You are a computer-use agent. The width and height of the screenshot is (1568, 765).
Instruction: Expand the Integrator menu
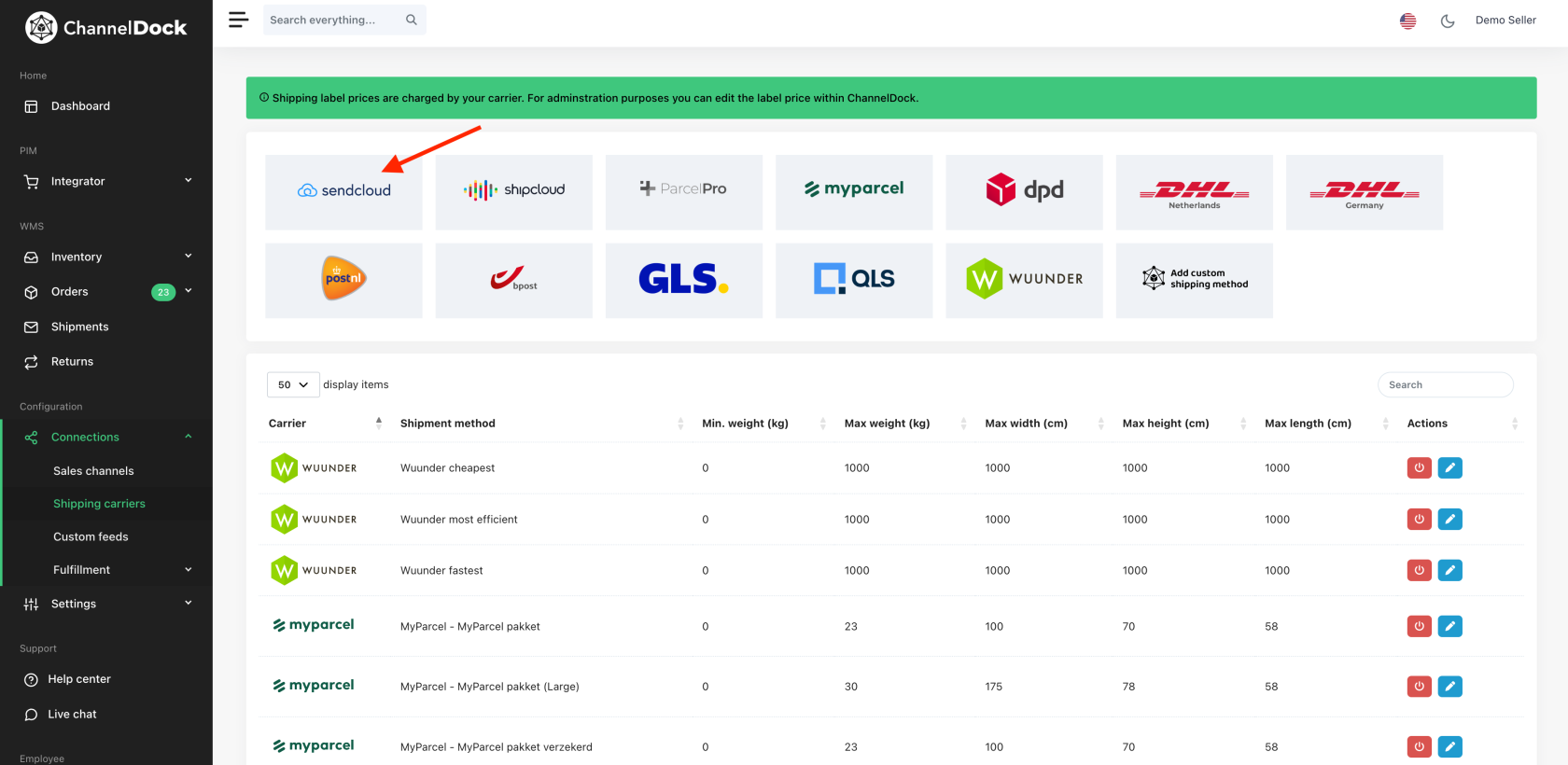[x=106, y=181]
